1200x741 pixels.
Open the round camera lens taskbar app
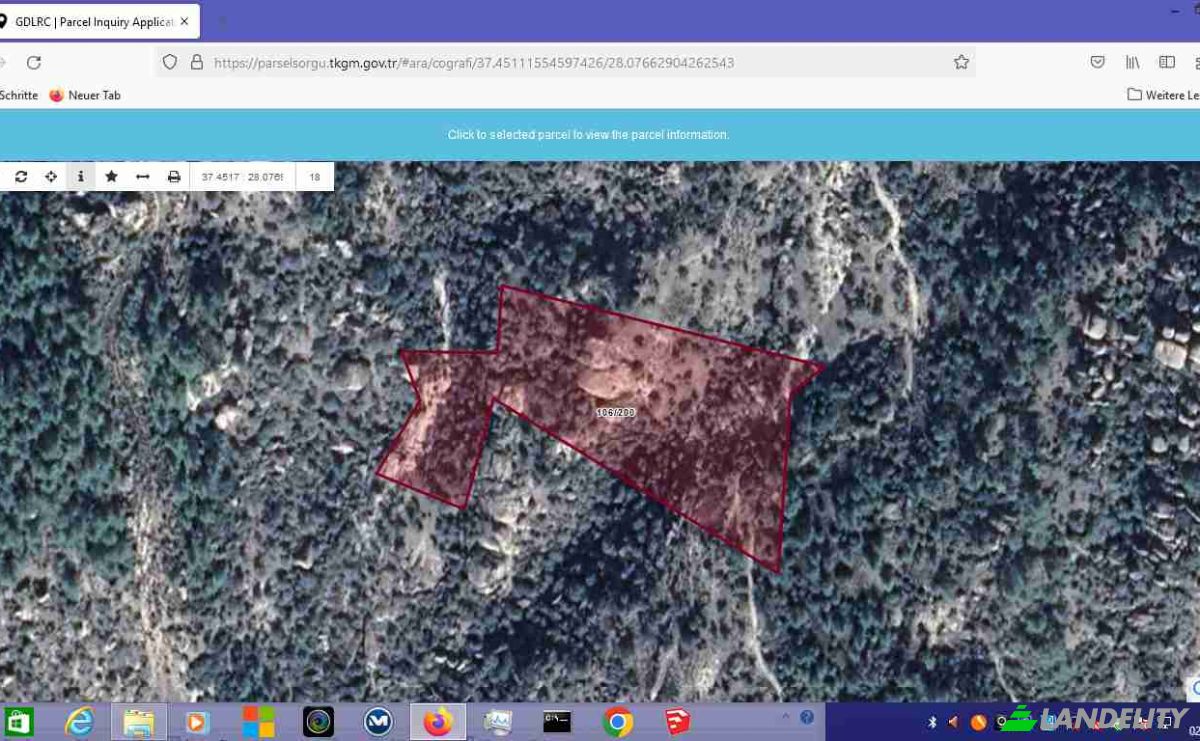(x=318, y=721)
